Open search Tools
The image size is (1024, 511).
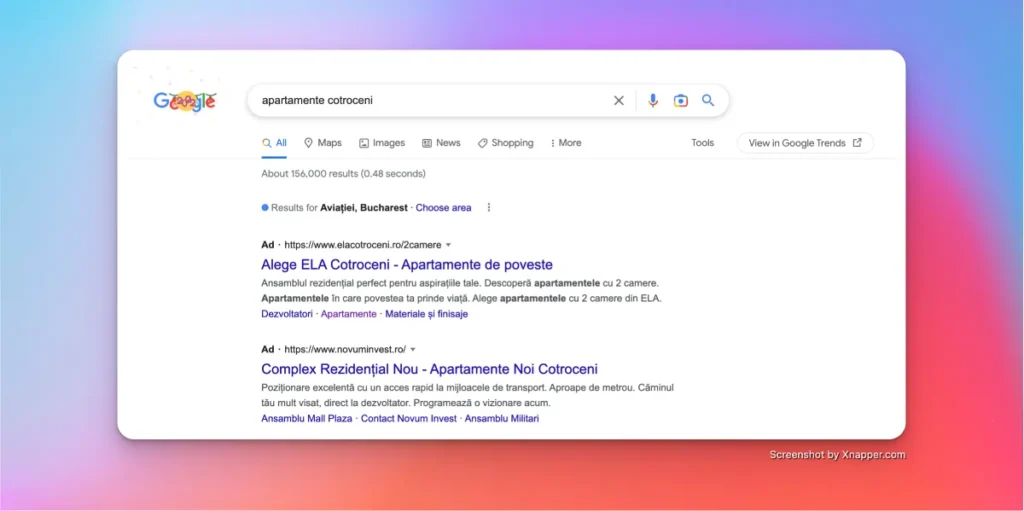click(703, 143)
